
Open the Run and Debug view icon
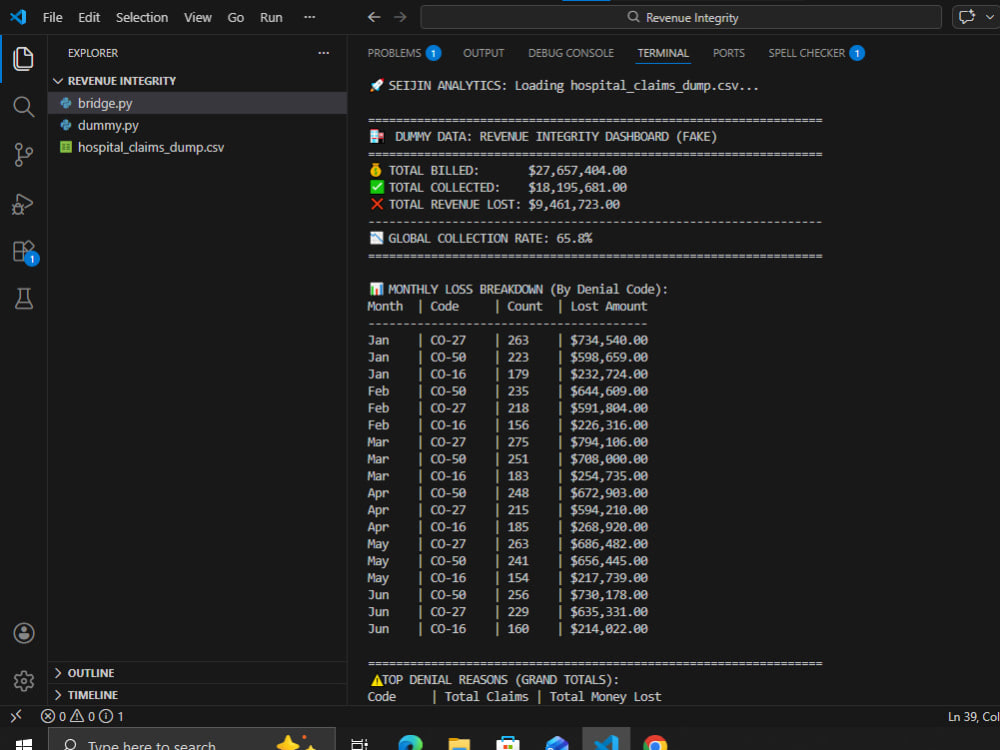(24, 204)
